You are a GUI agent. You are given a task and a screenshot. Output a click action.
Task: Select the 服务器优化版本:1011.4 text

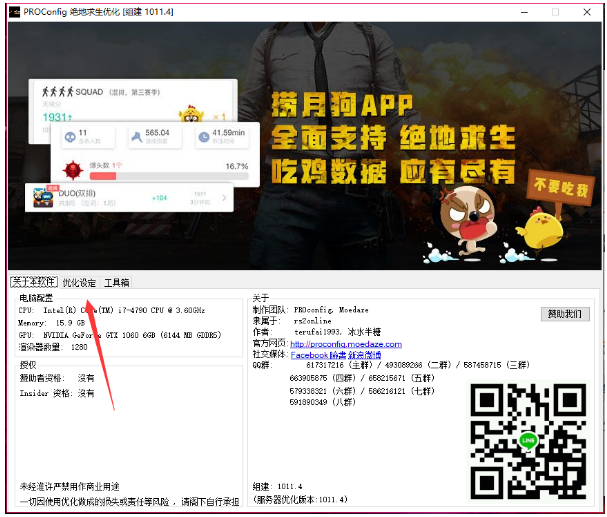(300, 499)
